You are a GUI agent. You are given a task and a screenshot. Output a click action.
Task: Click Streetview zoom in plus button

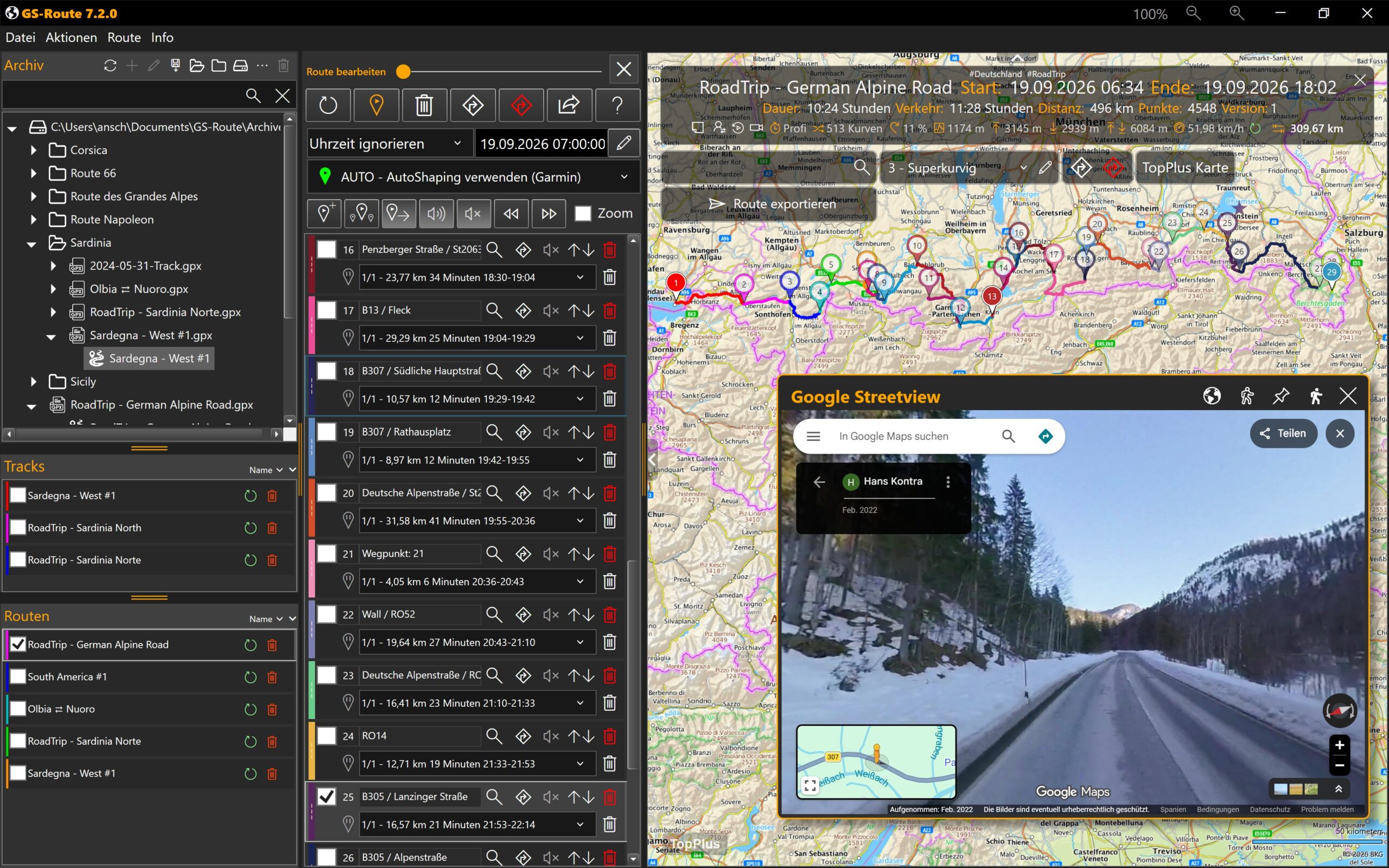[x=1339, y=745]
